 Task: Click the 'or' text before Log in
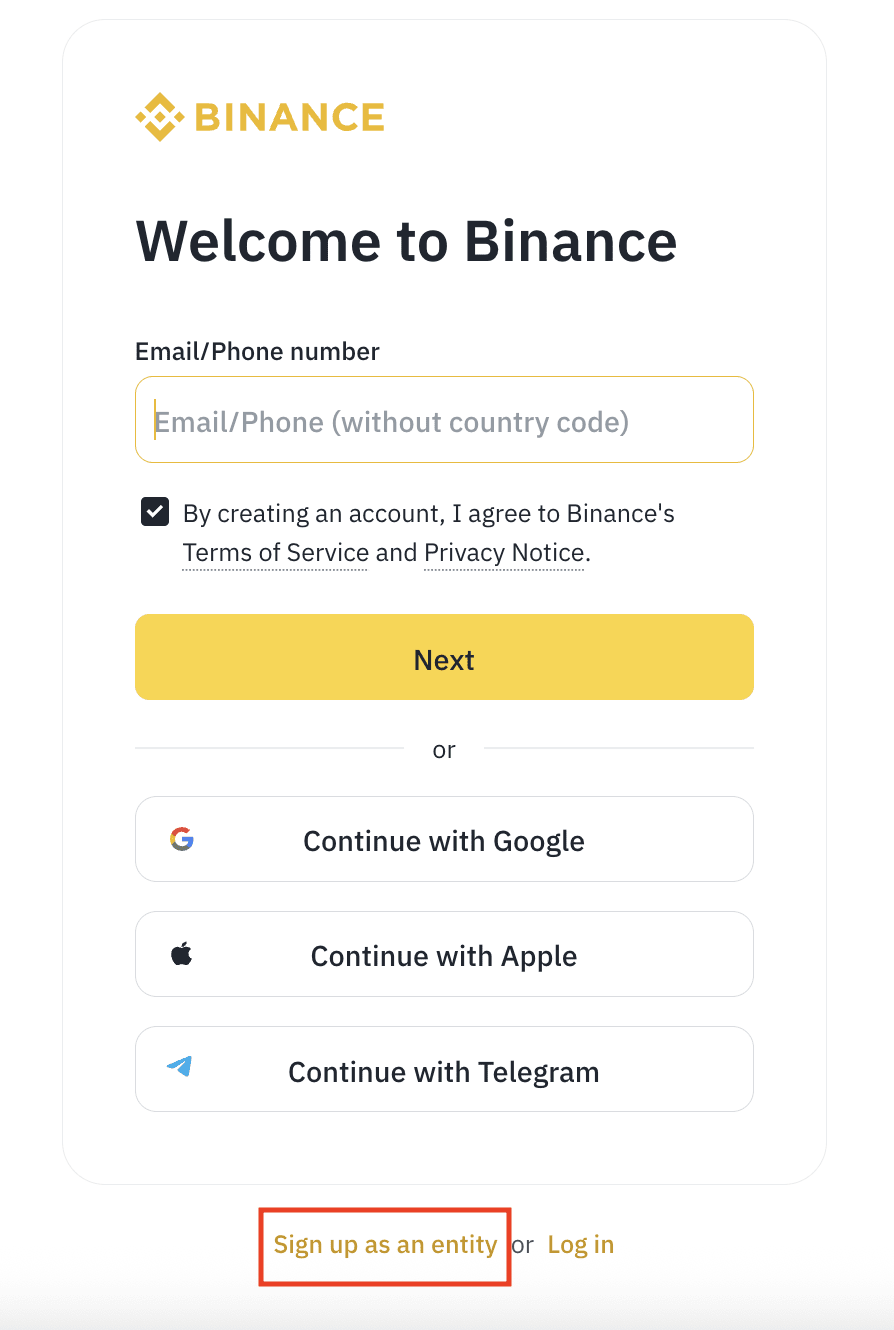click(x=523, y=1246)
